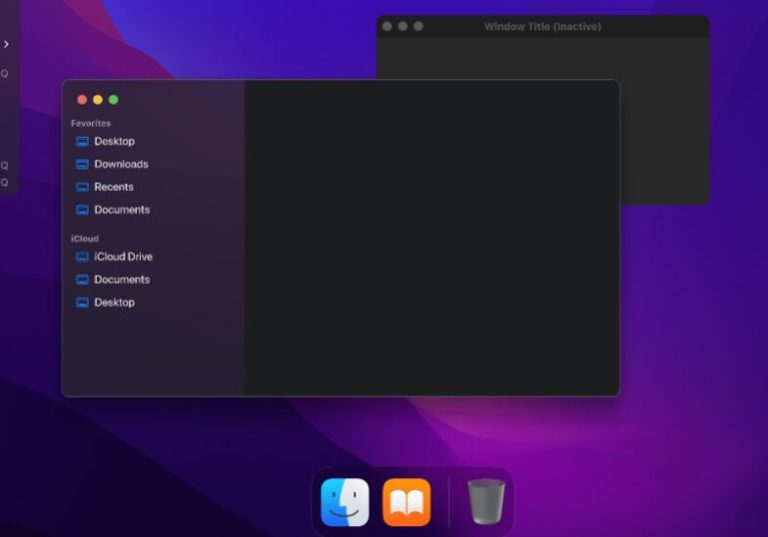Minimize the front window with the yellow button
This screenshot has height=537, width=768.
(98, 100)
